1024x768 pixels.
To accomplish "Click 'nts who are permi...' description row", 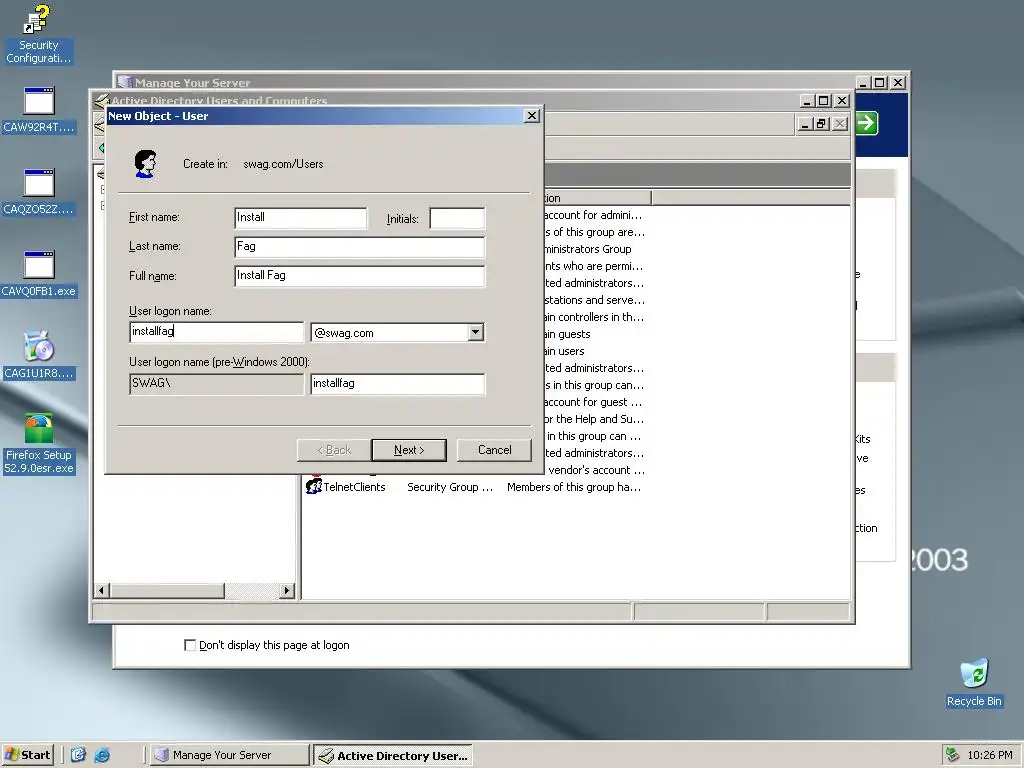I will pos(594,266).
